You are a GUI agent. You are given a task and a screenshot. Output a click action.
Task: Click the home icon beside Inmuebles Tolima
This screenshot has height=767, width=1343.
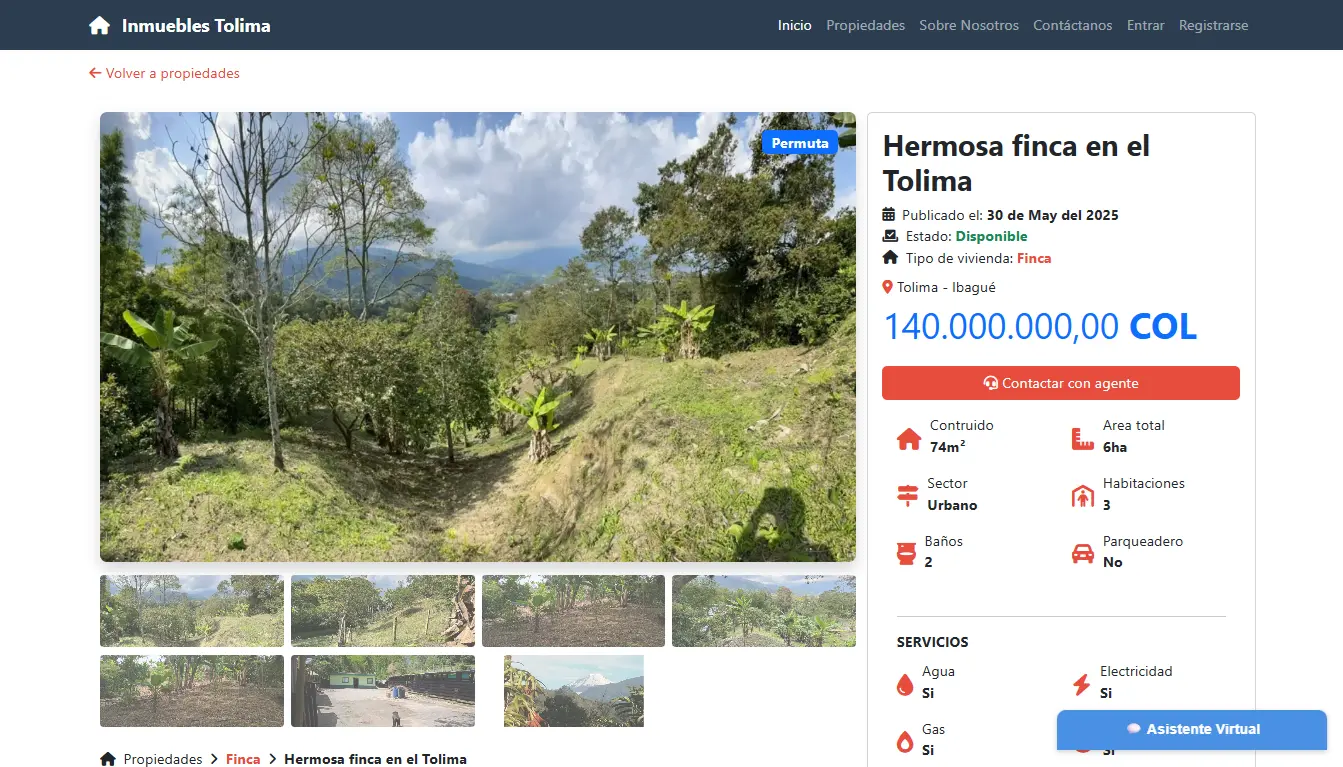[99, 24]
